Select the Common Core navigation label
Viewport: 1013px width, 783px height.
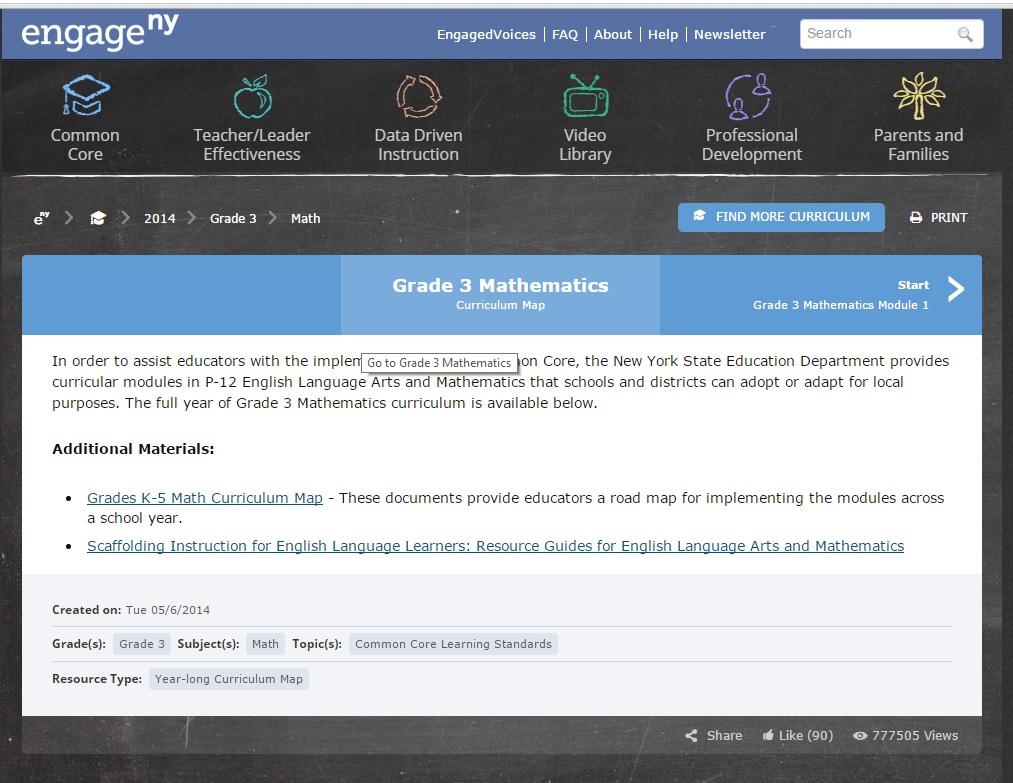(85, 145)
